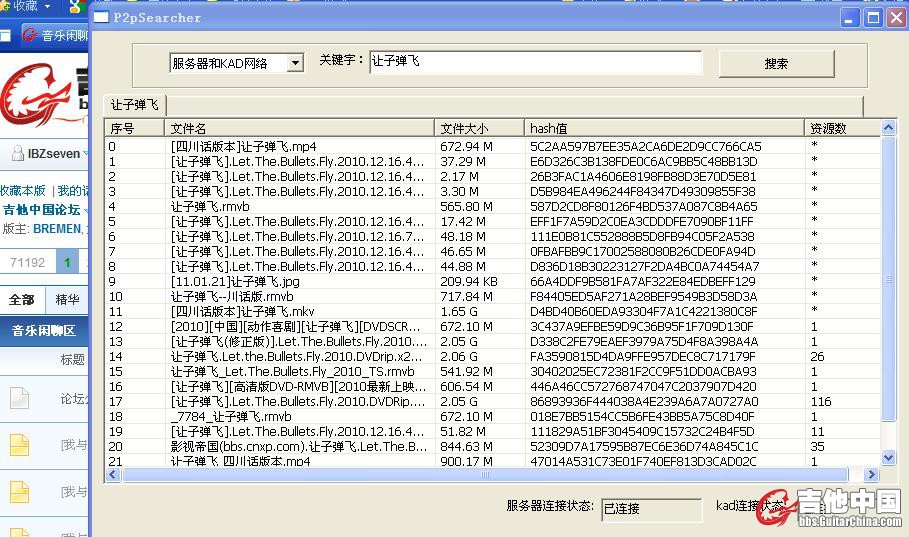Click resource count 35 cell
This screenshot has height=537, width=909.
(817, 447)
